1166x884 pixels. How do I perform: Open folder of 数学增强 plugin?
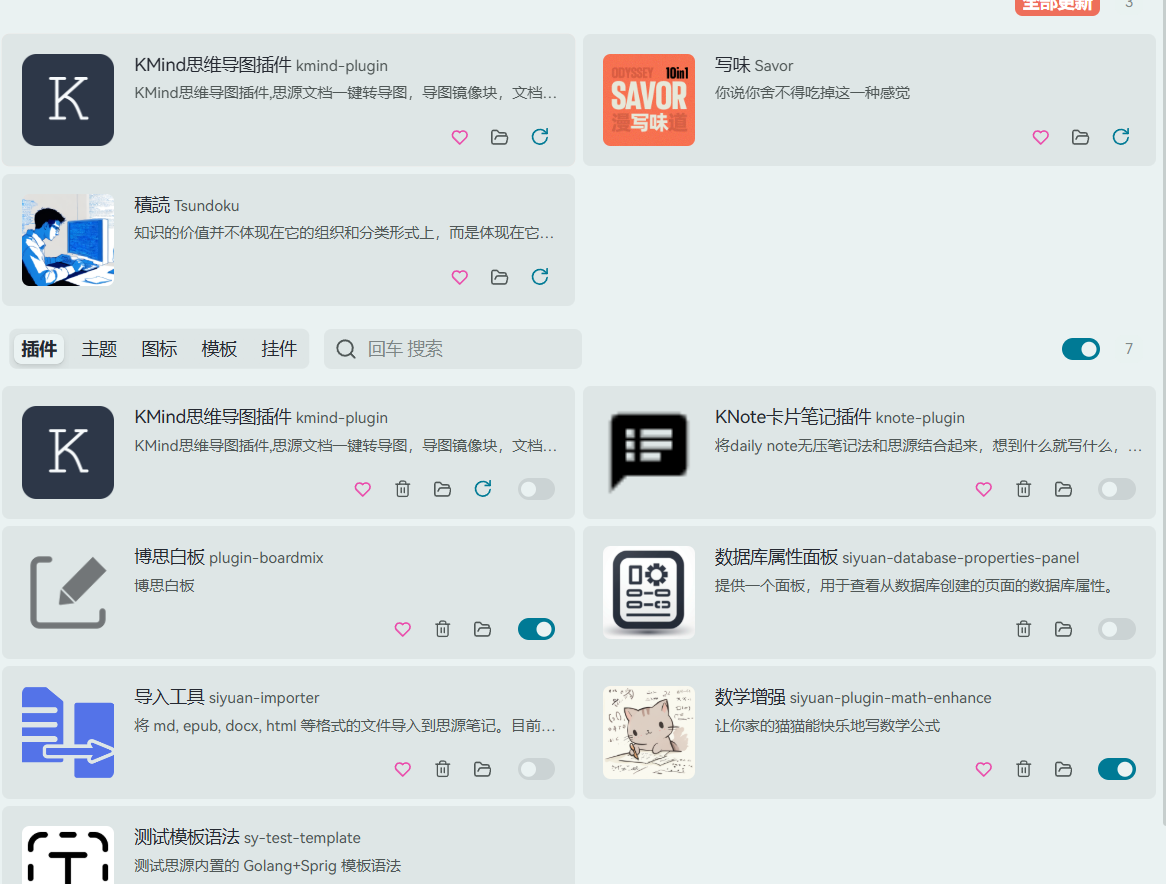point(1063,770)
